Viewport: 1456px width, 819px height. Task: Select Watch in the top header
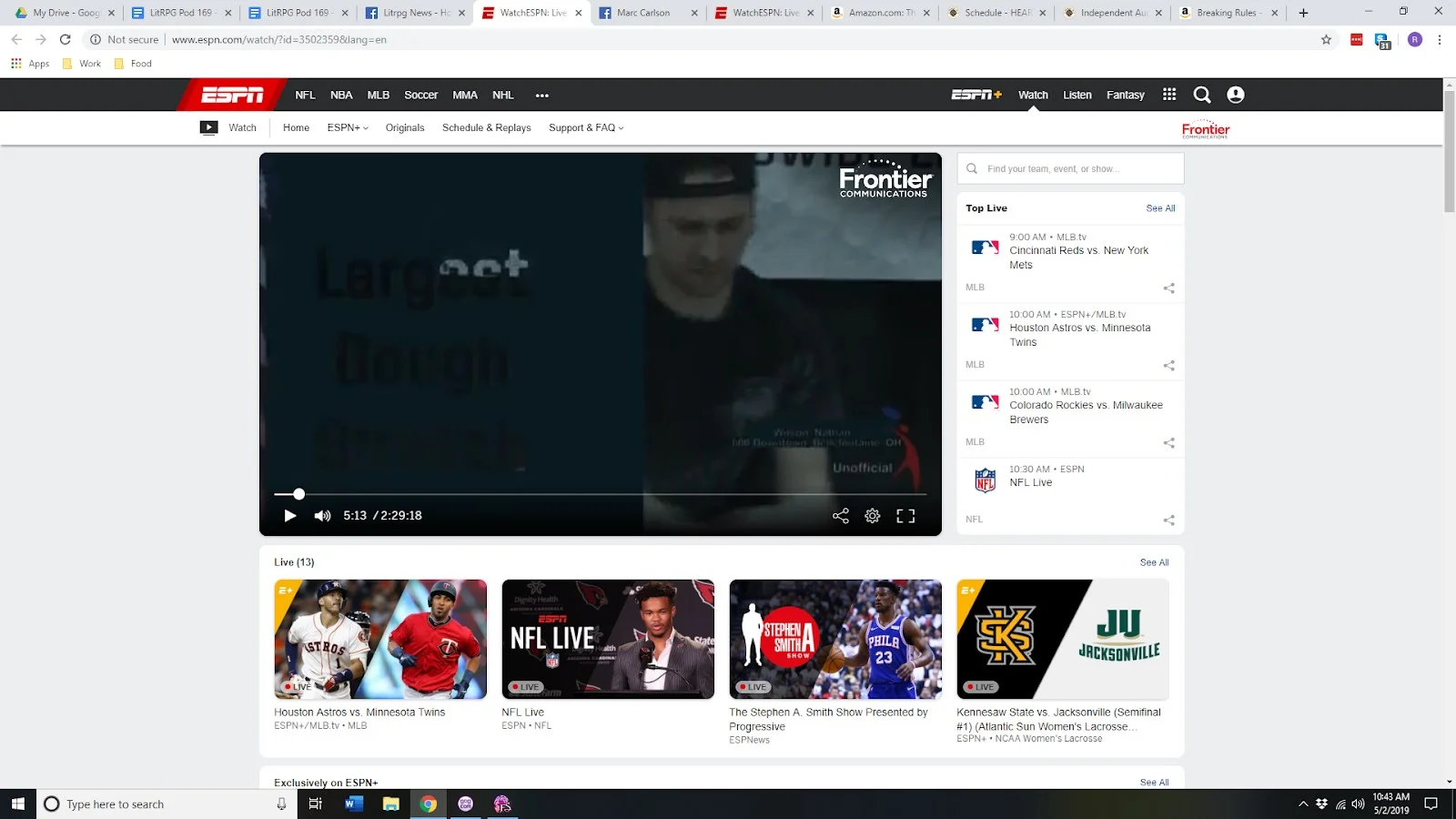pos(1033,95)
